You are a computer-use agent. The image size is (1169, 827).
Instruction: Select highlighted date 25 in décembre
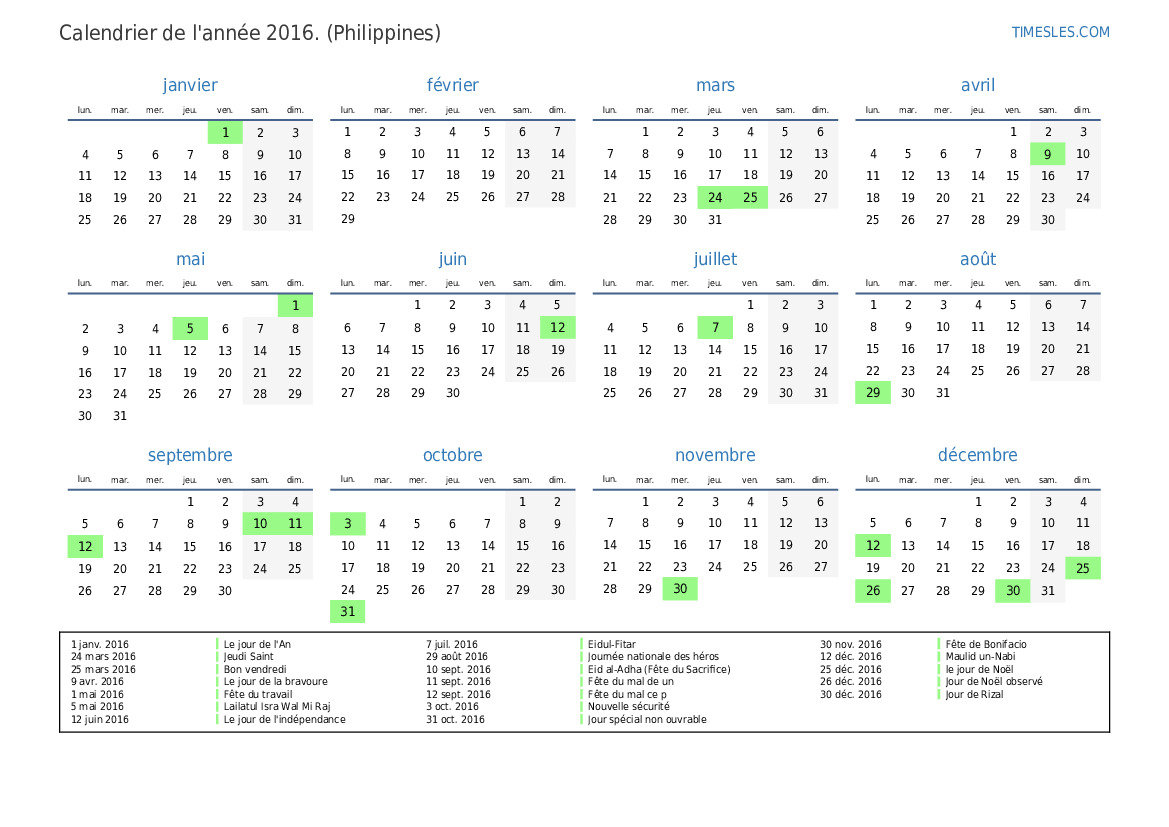coord(1082,568)
